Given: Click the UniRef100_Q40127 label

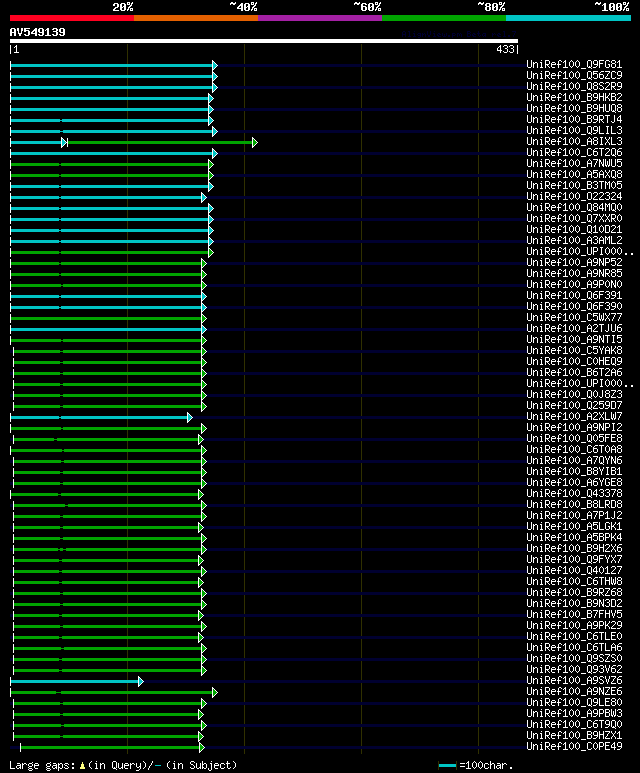Looking at the screenshot, I should pyautogui.click(x=574, y=570).
